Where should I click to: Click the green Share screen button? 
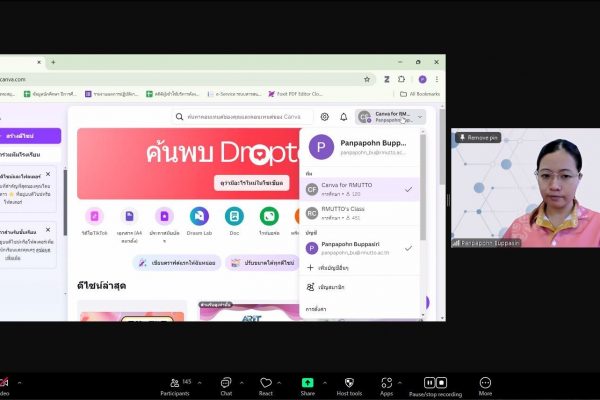308,387
